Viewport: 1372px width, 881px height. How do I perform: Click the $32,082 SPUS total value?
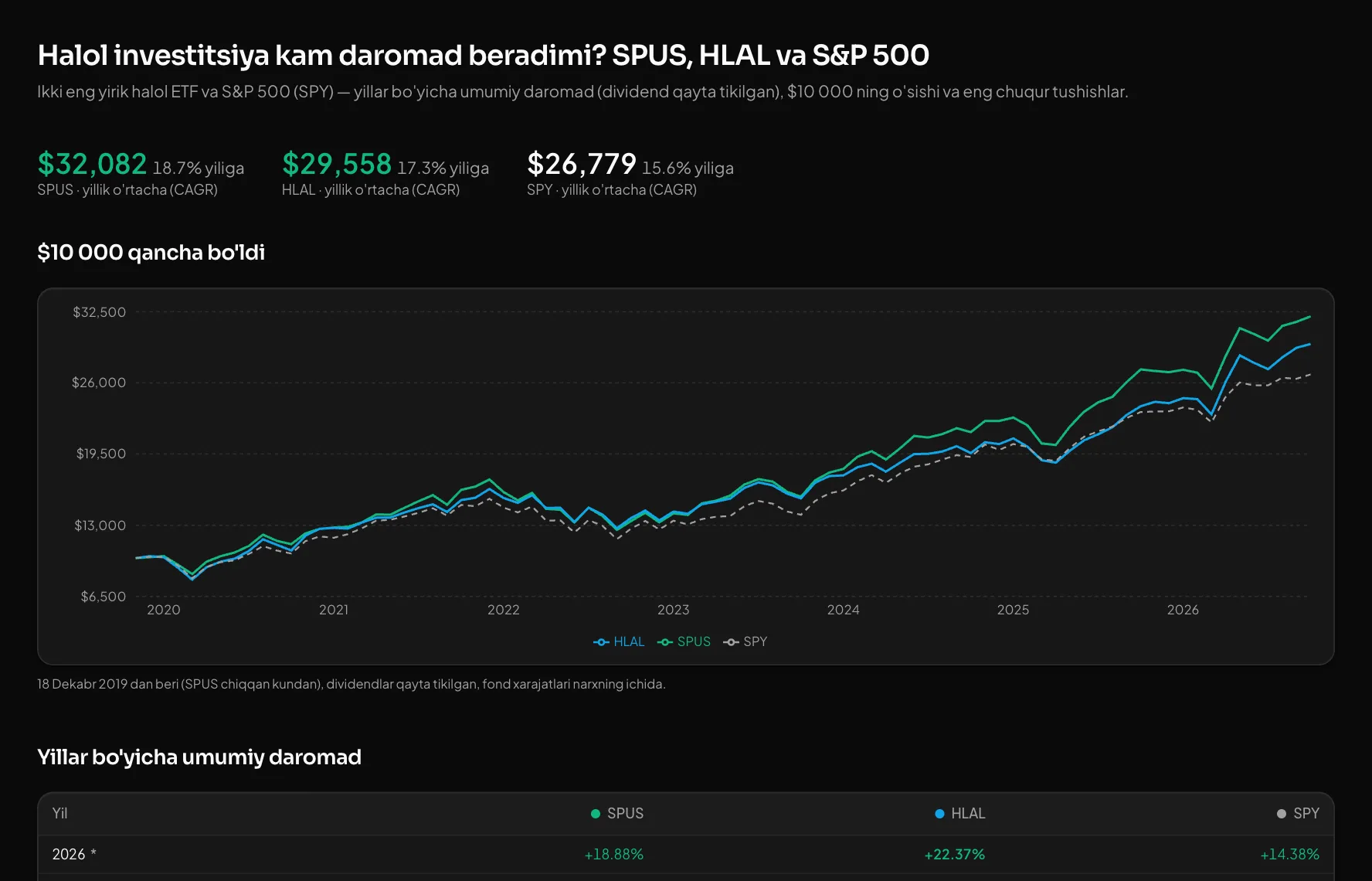tap(92, 164)
